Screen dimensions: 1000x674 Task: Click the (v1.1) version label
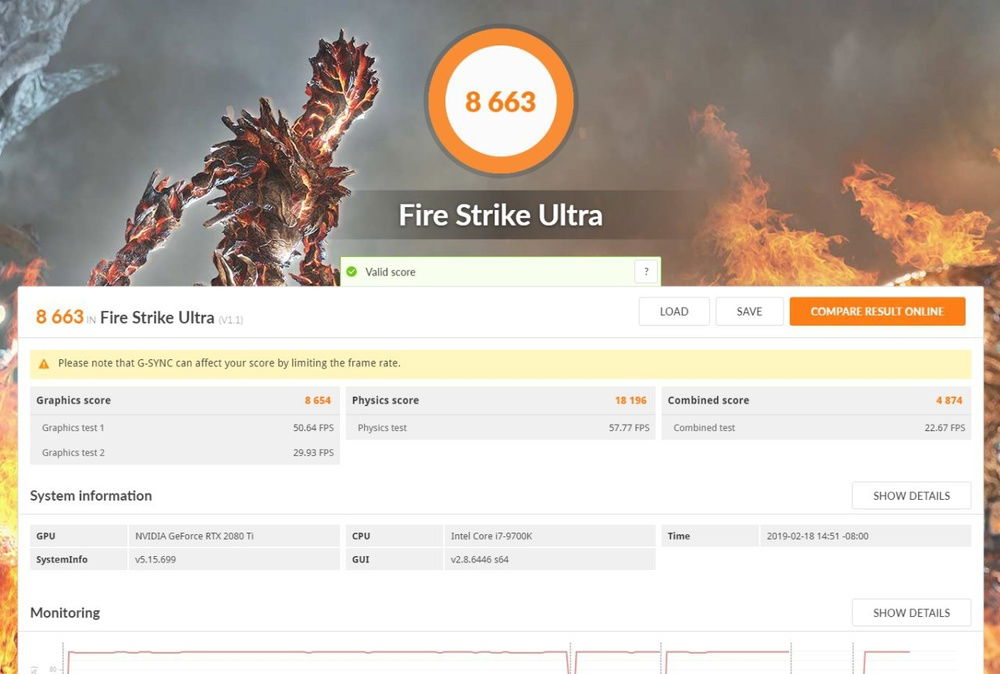point(231,318)
